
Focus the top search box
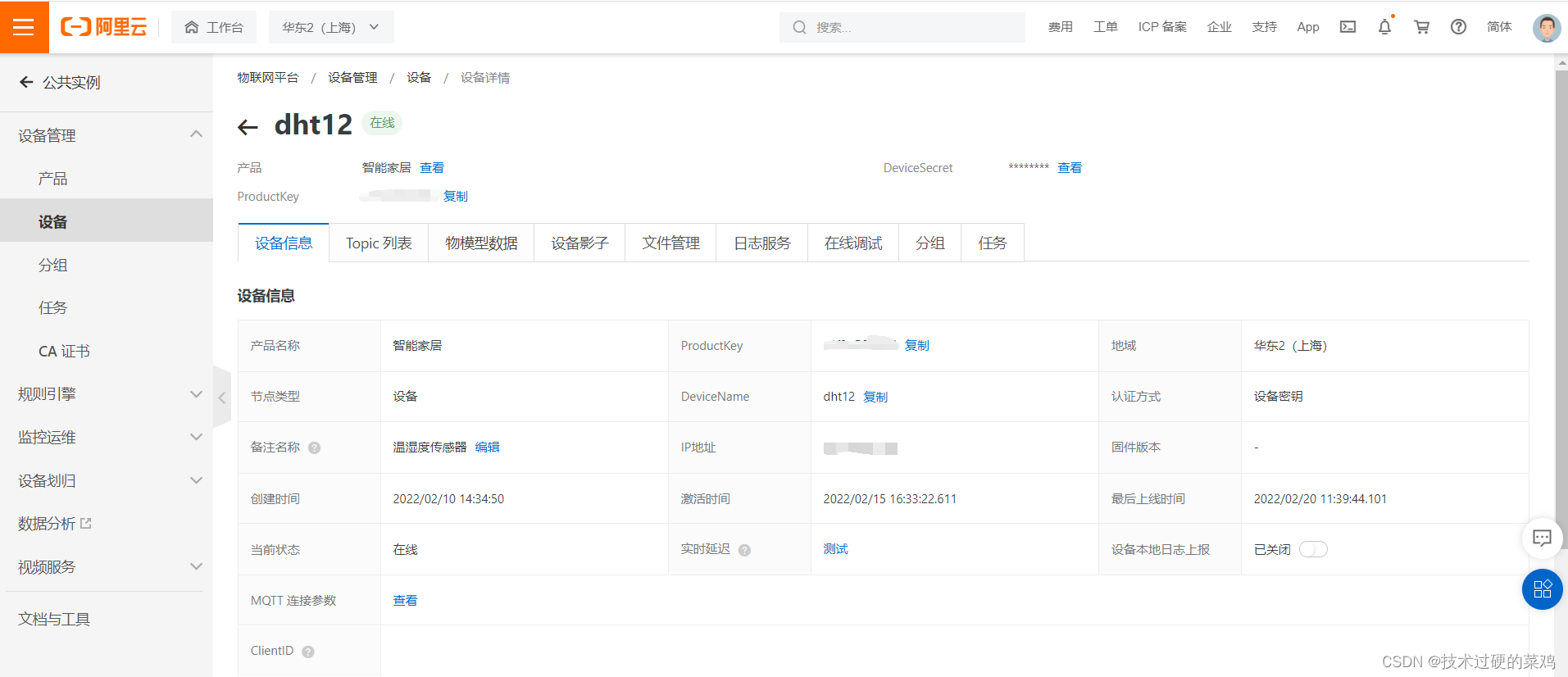coord(902,27)
